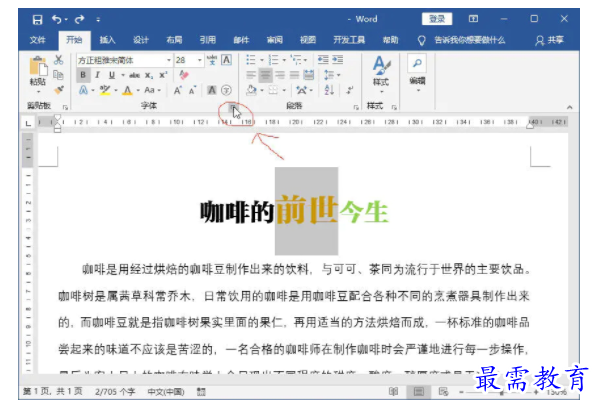Apply bullet list
Viewport: 597px width, 410px height.
tap(251, 60)
